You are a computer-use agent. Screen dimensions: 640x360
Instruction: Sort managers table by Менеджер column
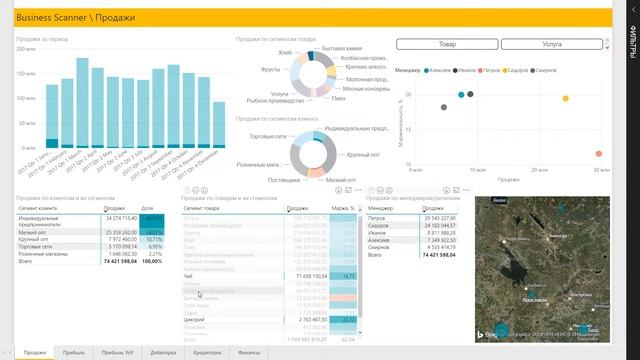[380, 208]
